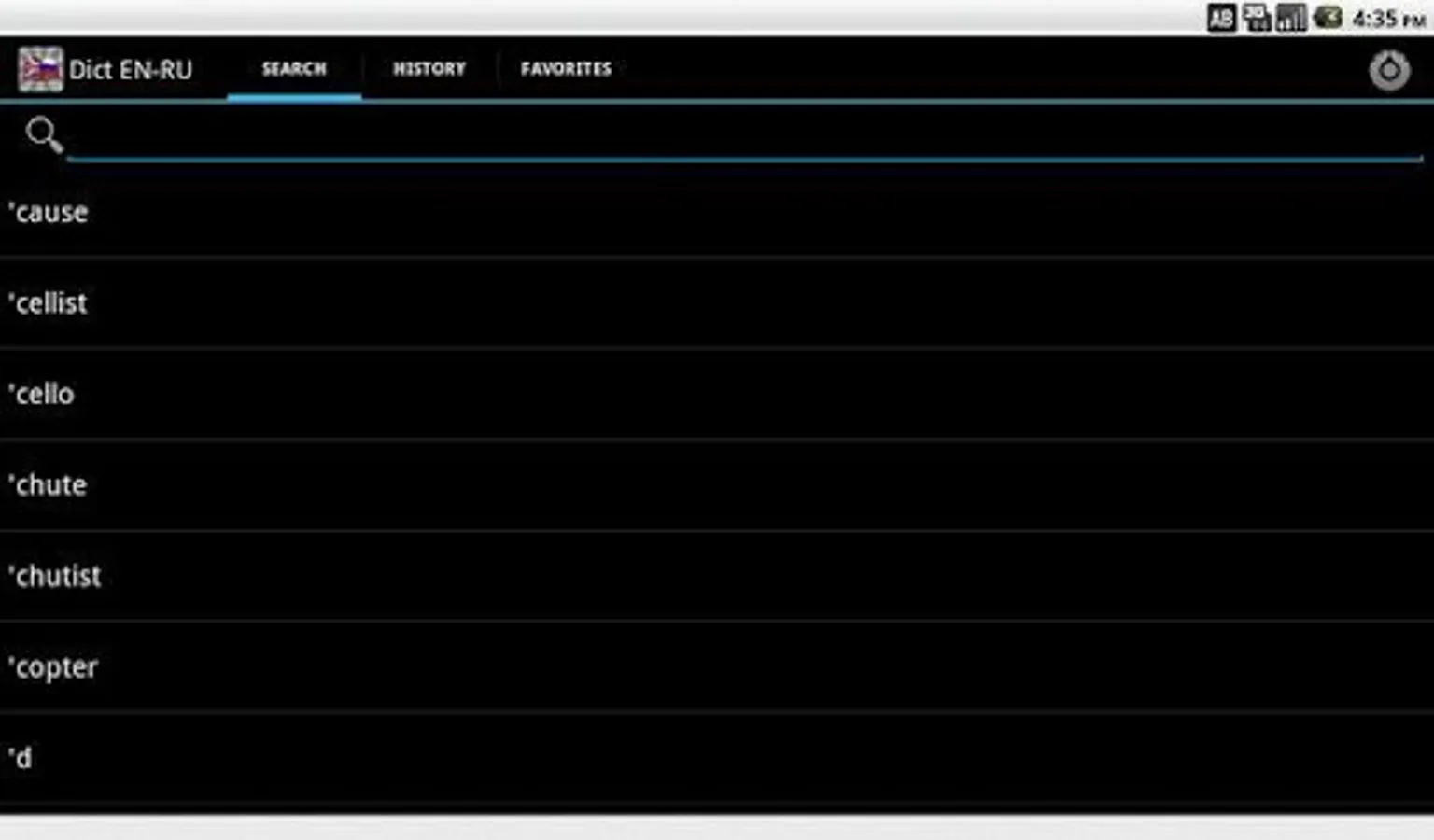Open the entry 'cello
This screenshot has height=840, width=1434.
tap(717, 394)
